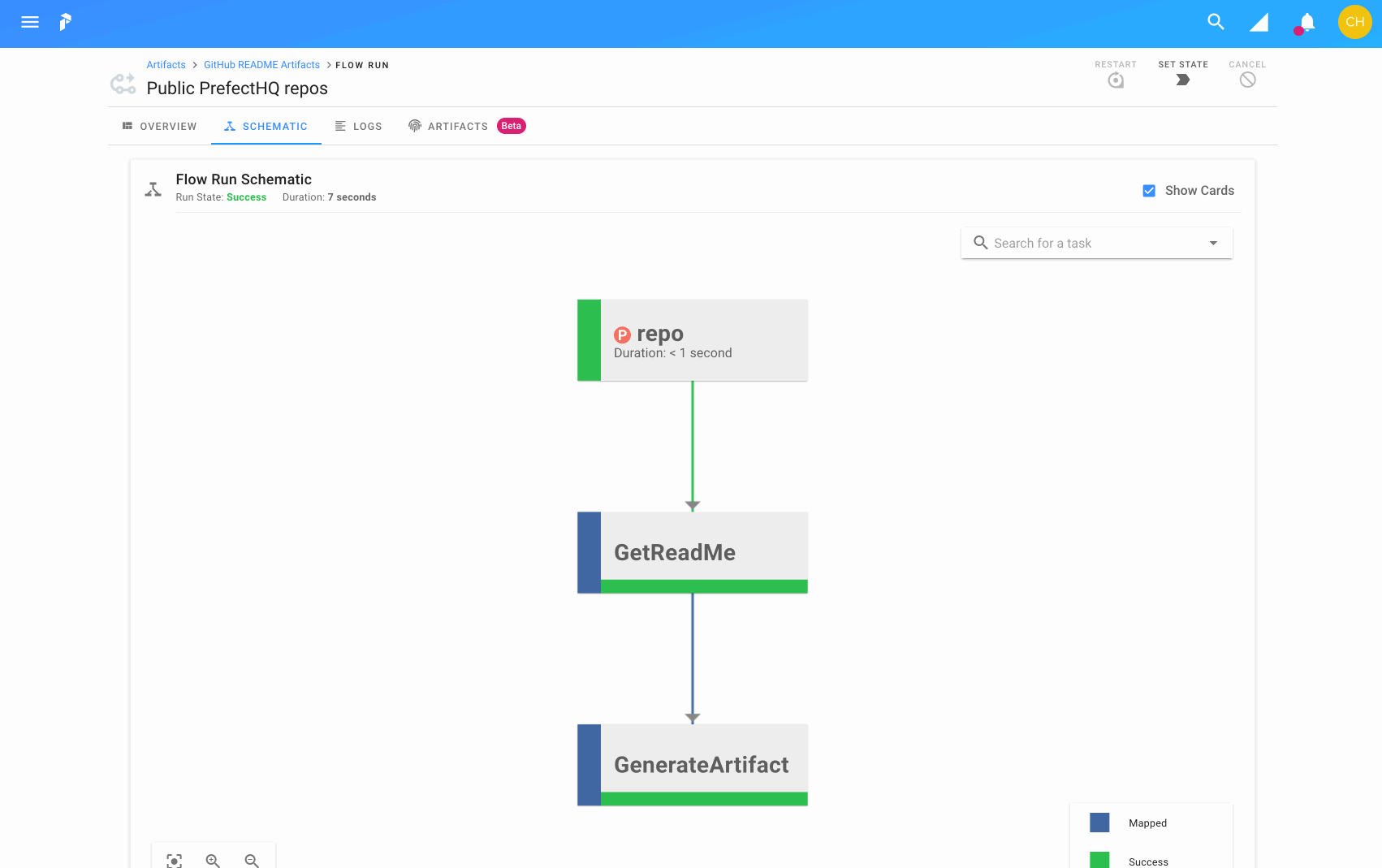
Task: Select the GenerateArtifact task card
Action: click(x=693, y=765)
